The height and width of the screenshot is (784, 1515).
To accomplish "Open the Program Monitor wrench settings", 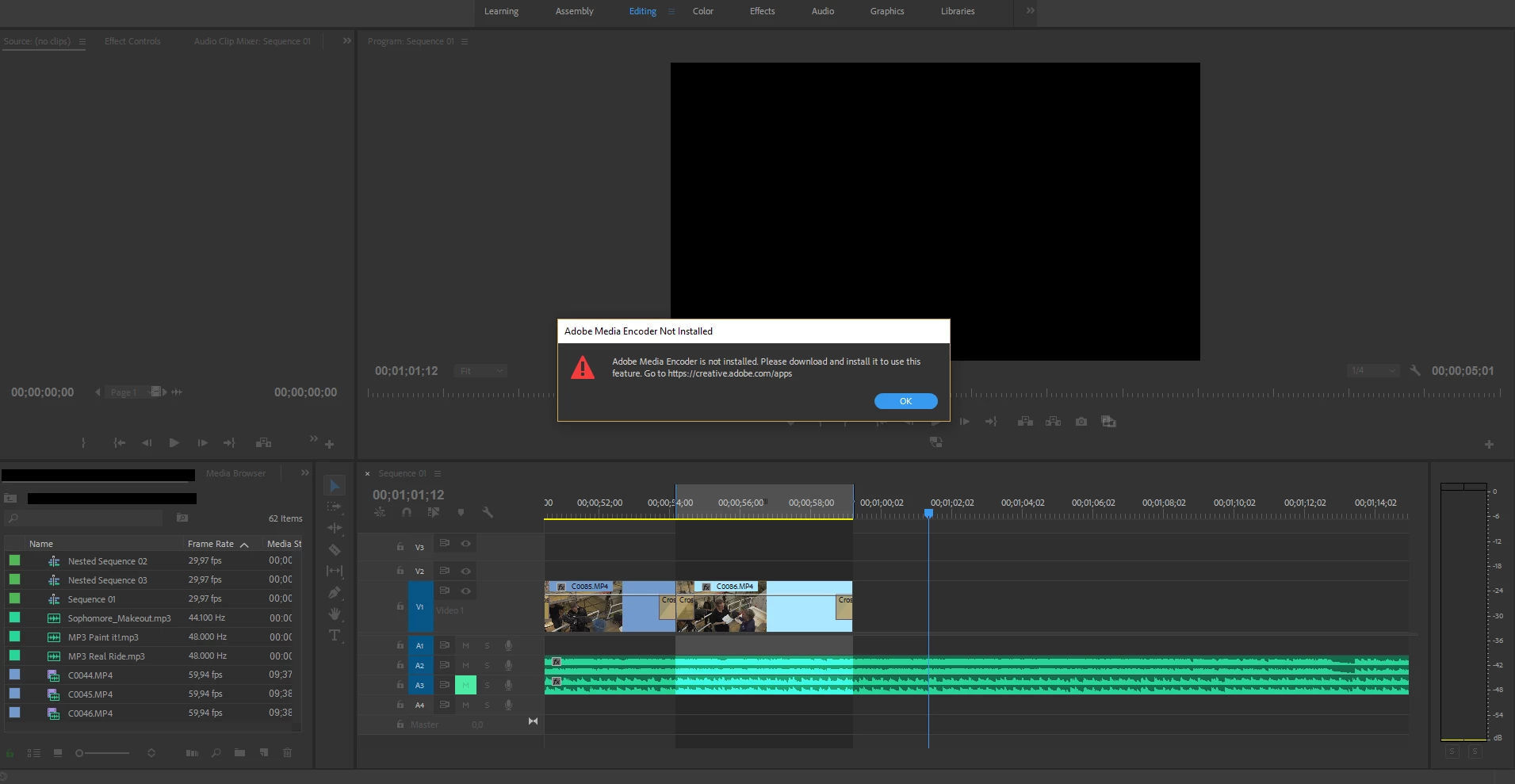I will pyautogui.click(x=1415, y=370).
